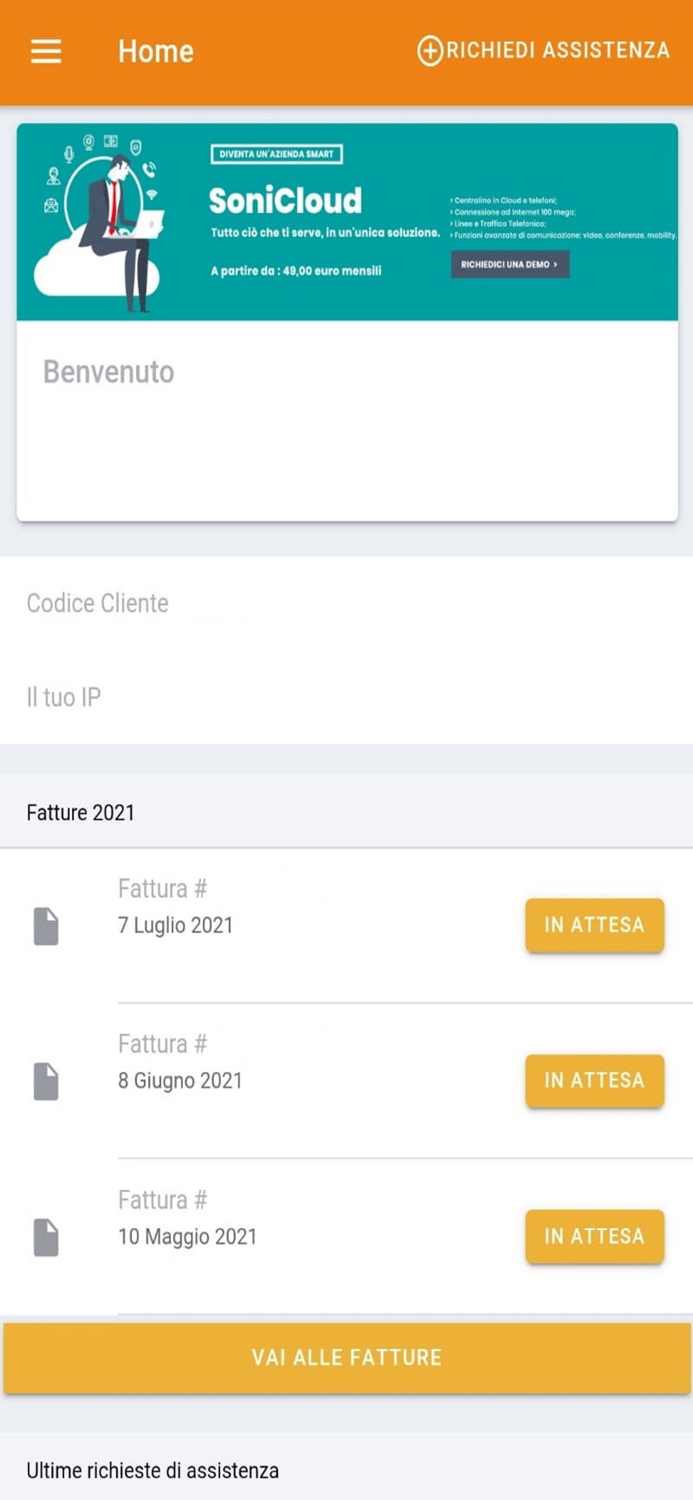Image resolution: width=693 pixels, height=1500 pixels.
Task: Tap the Il tuo IP row
Action: click(x=64, y=697)
